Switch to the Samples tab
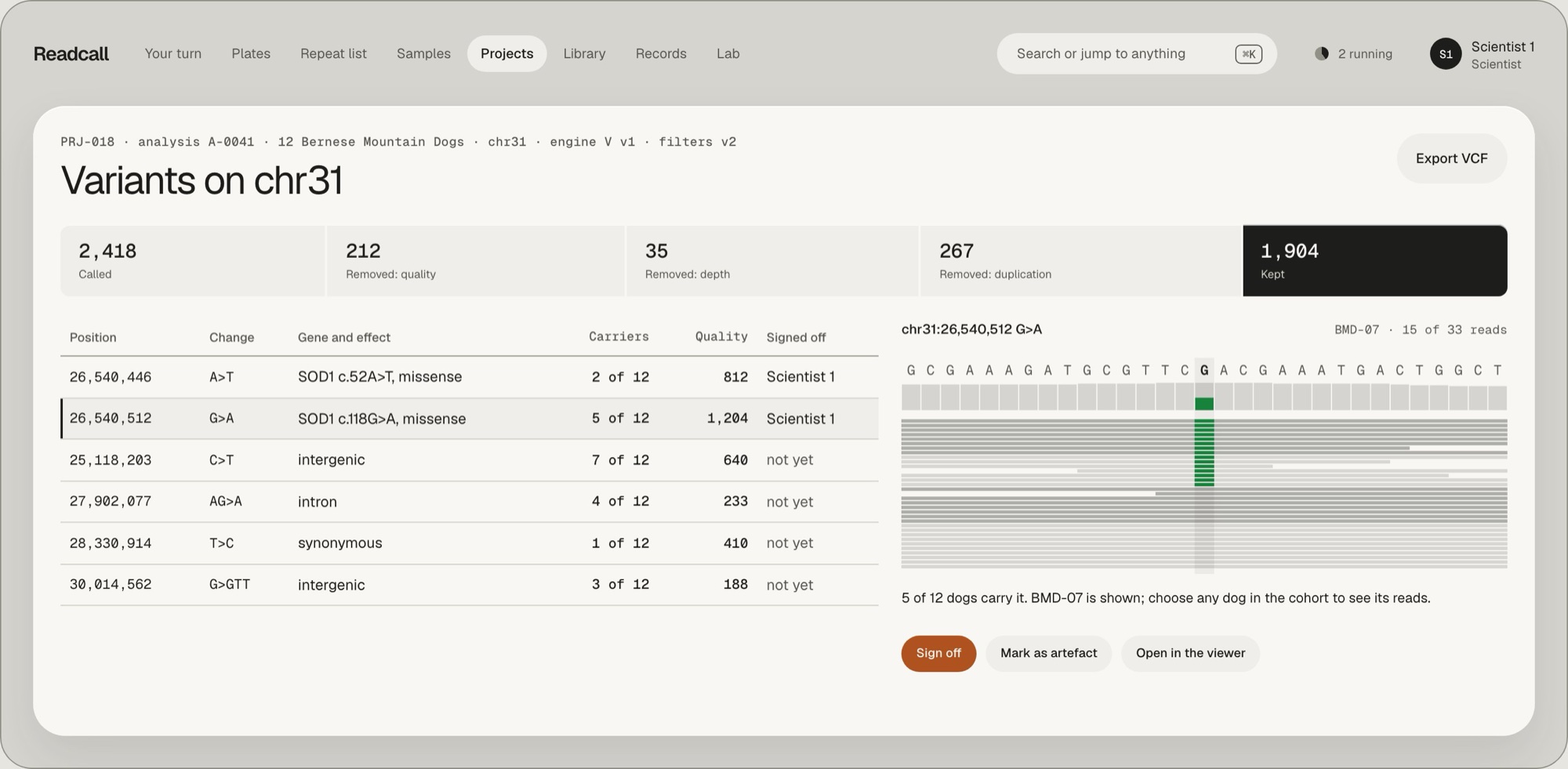 pos(423,53)
